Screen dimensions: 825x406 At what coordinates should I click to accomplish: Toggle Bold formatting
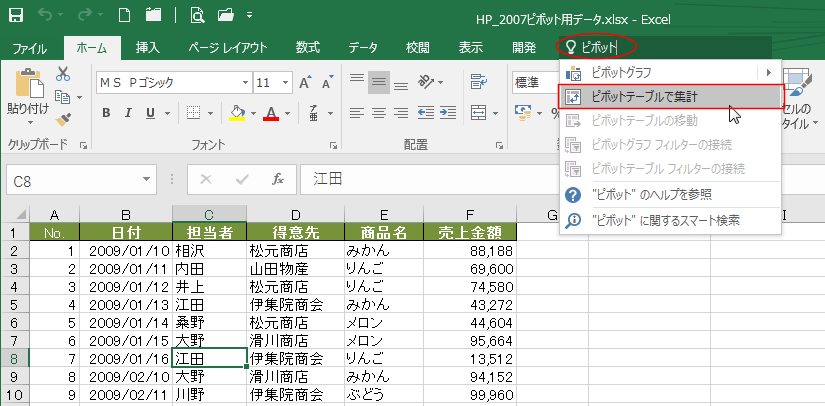107,113
